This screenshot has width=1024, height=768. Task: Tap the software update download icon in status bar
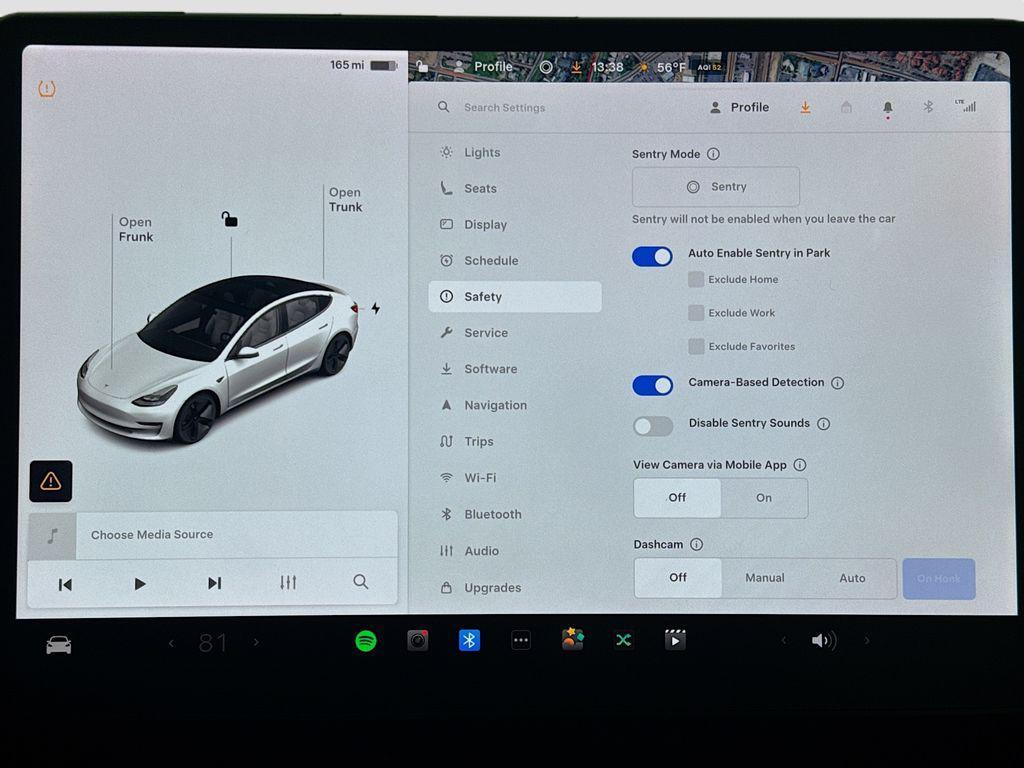(806, 106)
